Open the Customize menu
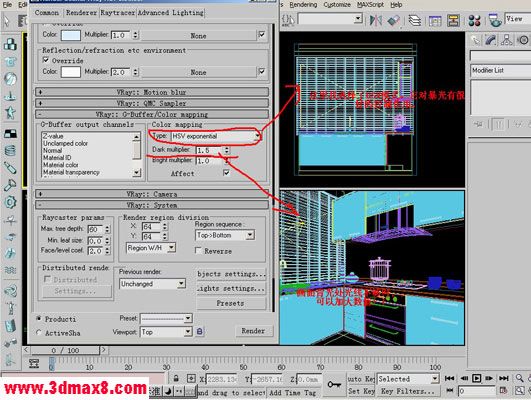The width and height of the screenshot is (531, 400). click(x=337, y=4)
